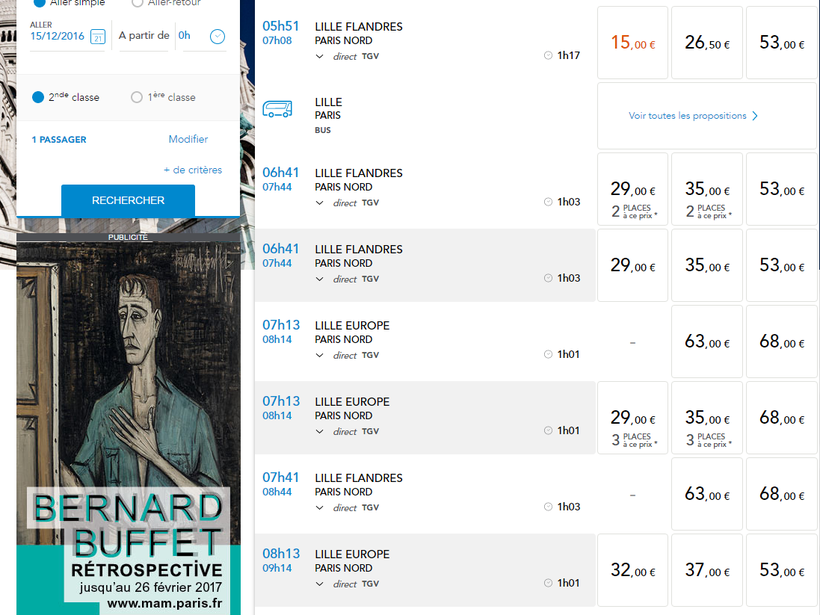Expand details of the 07h41 train
820x615 pixels.
[320, 507]
